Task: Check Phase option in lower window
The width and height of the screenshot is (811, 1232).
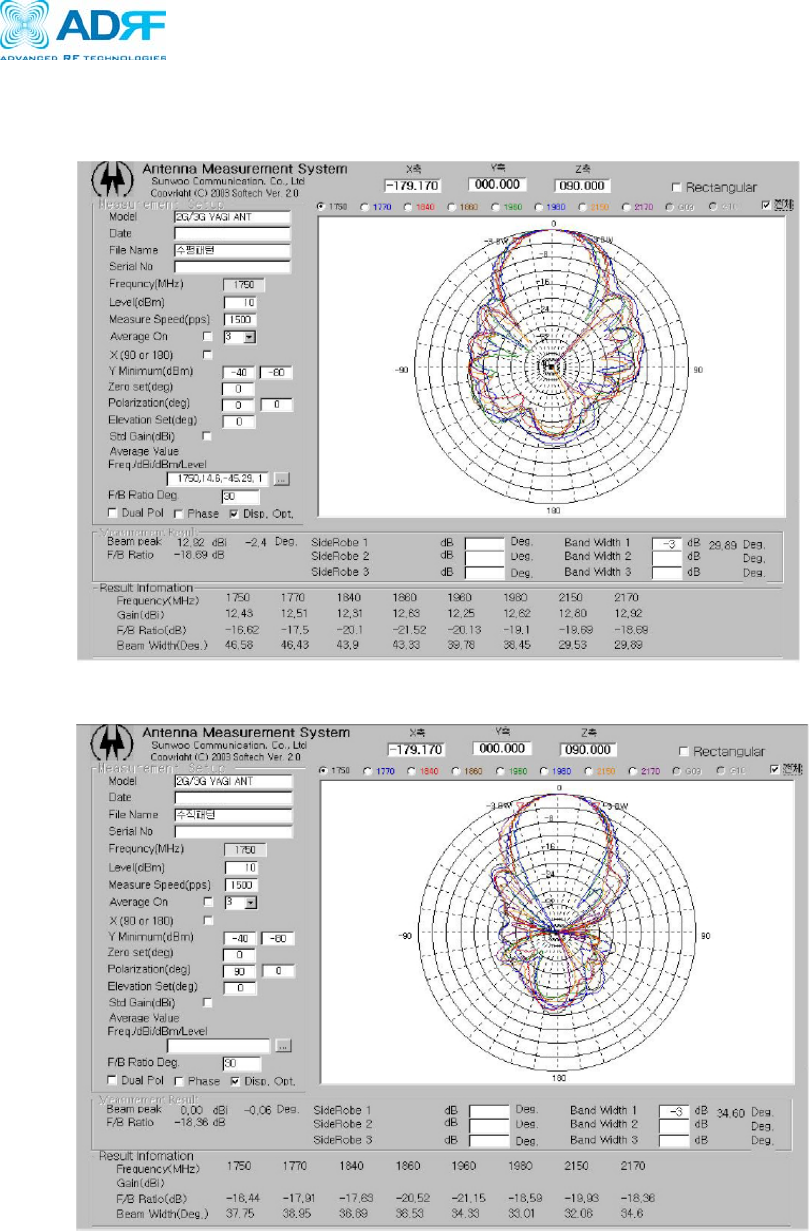Action: 178,1081
